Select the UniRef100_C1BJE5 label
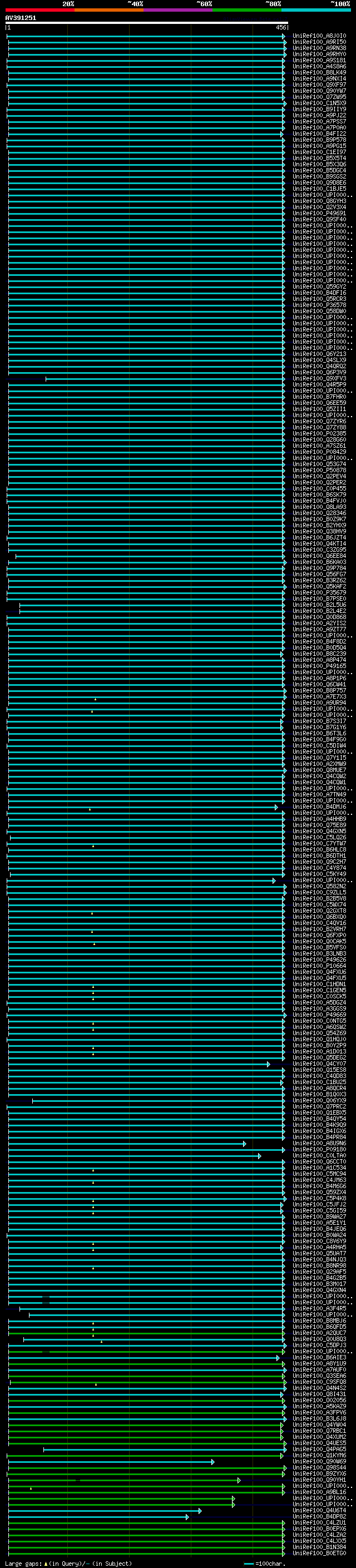 point(319,189)
